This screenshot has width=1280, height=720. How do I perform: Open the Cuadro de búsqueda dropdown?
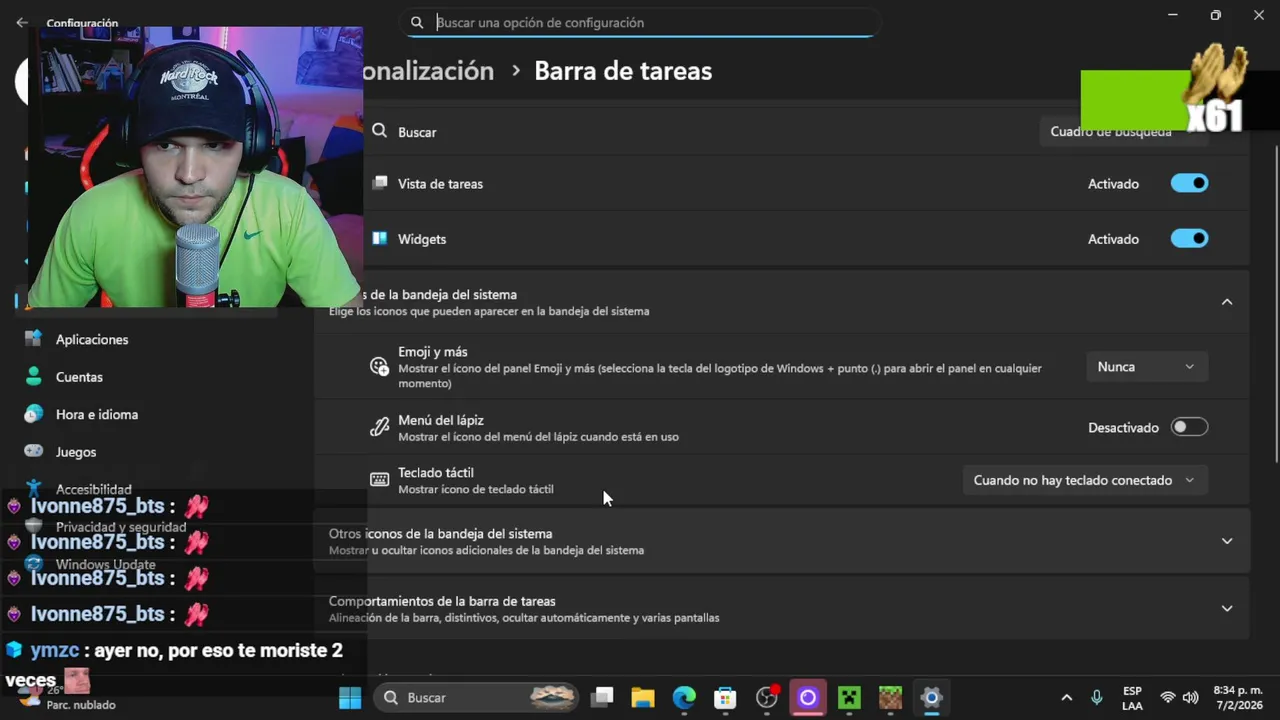tap(1123, 131)
